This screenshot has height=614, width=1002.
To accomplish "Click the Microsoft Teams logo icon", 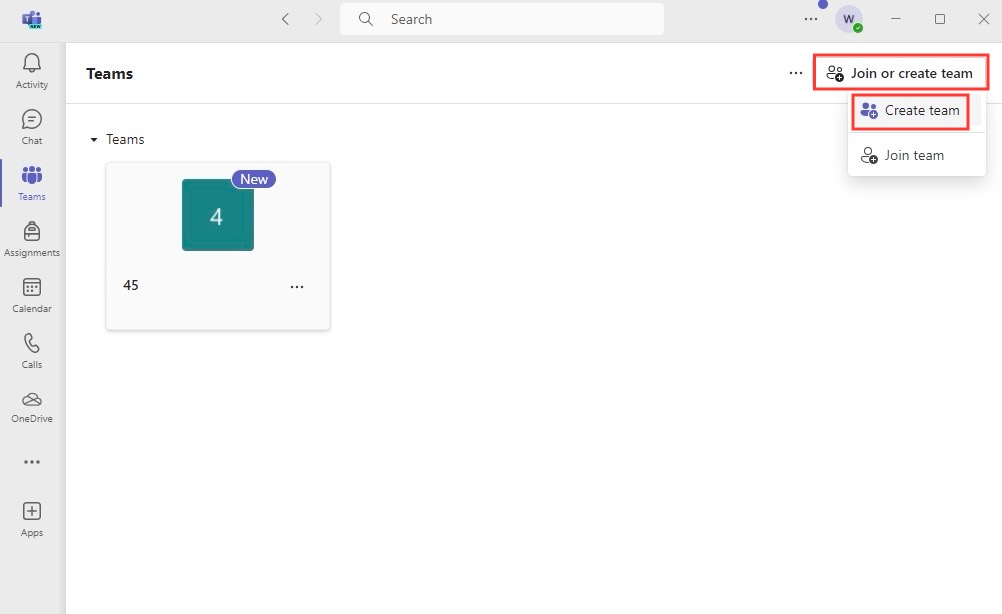I will (x=31, y=19).
